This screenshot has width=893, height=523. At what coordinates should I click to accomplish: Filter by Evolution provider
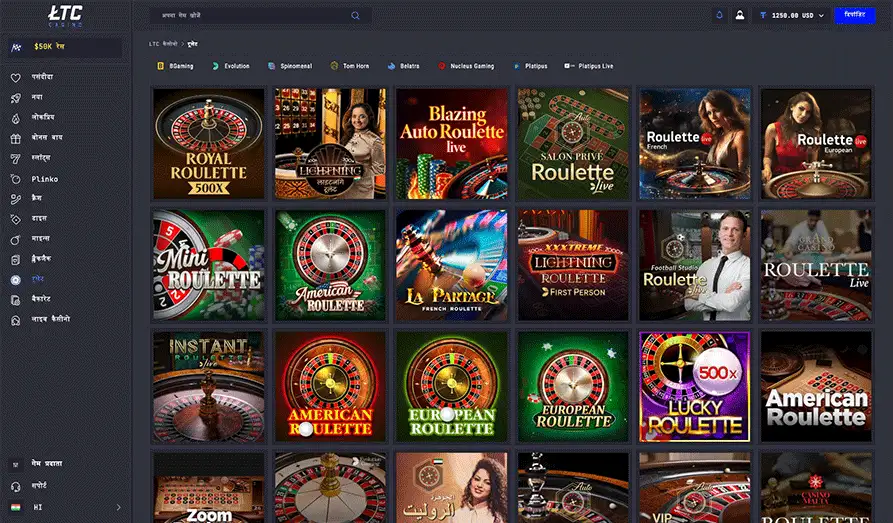point(231,66)
